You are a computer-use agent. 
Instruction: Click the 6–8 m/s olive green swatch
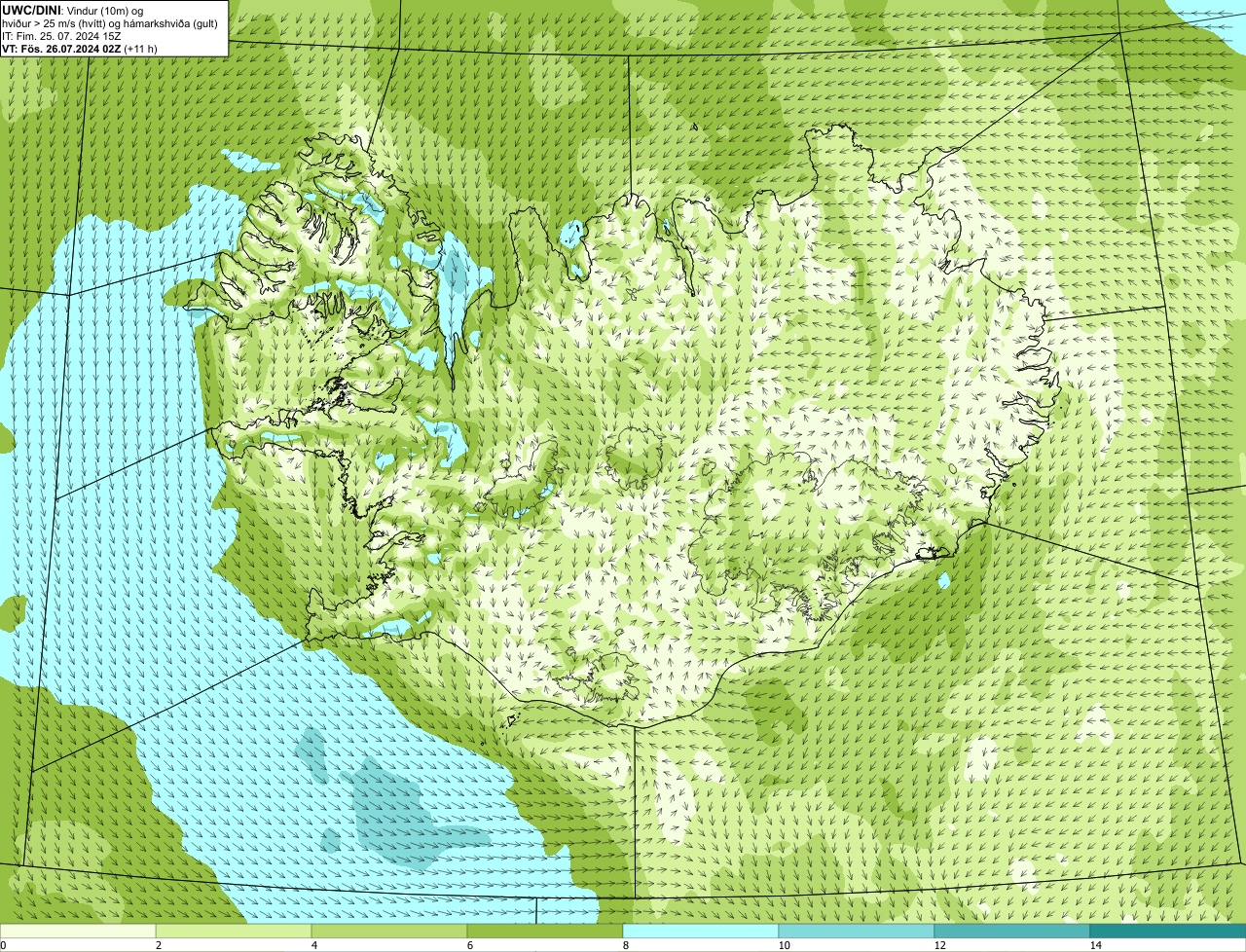[x=545, y=931]
